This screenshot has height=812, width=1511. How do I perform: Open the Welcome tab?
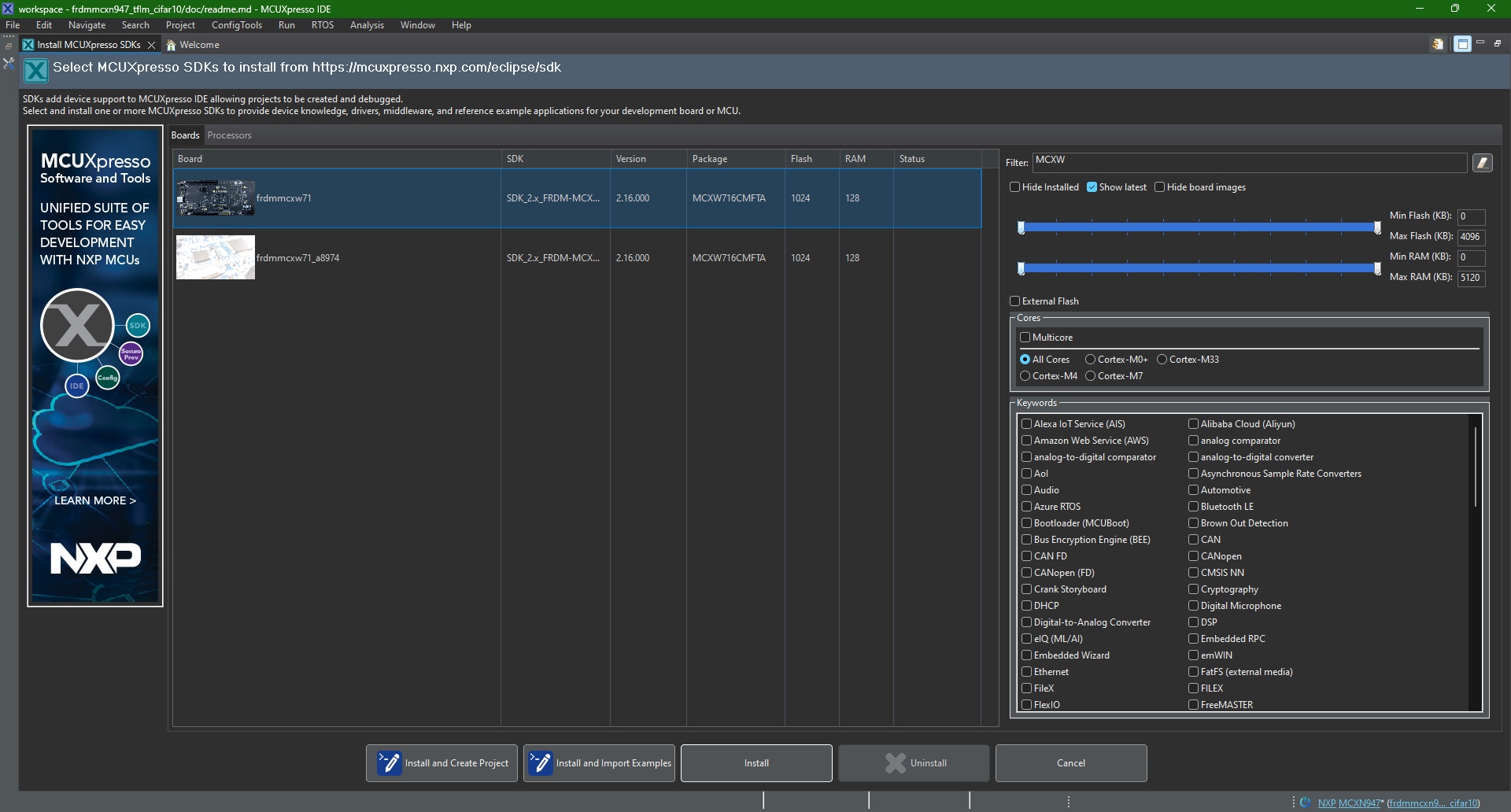[193, 45]
